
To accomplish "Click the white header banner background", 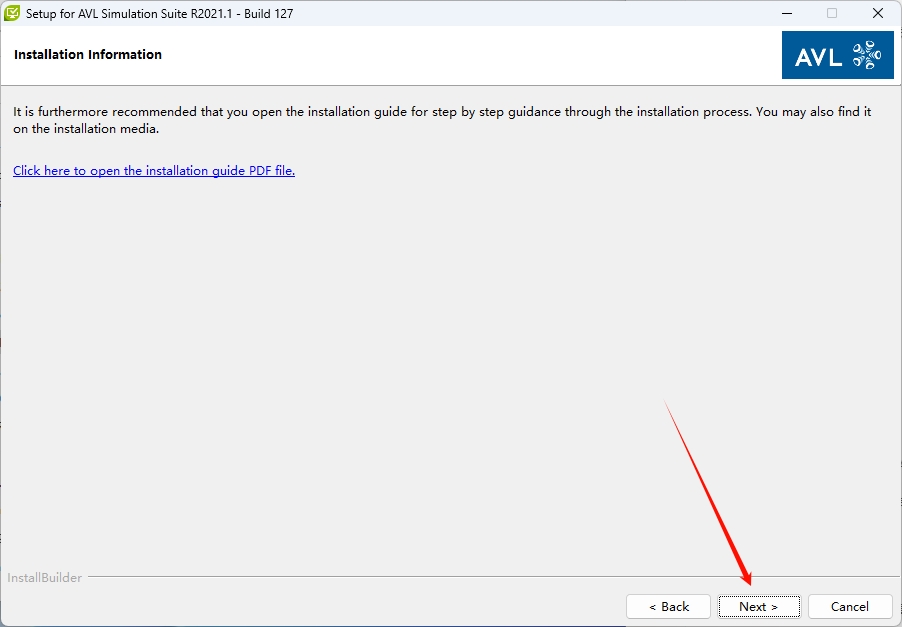I will tap(450, 56).
